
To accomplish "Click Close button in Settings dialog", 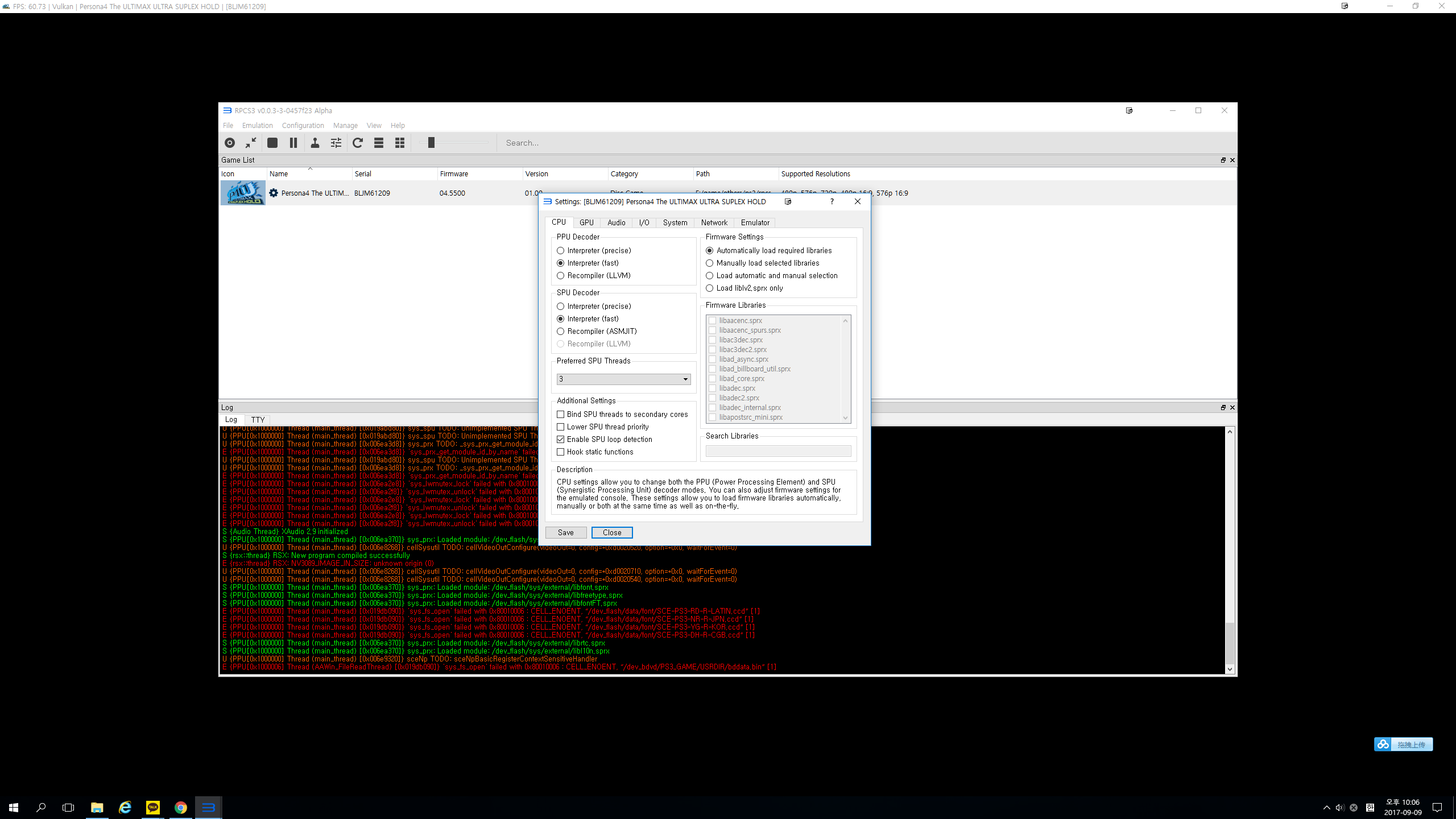I will [612, 533].
